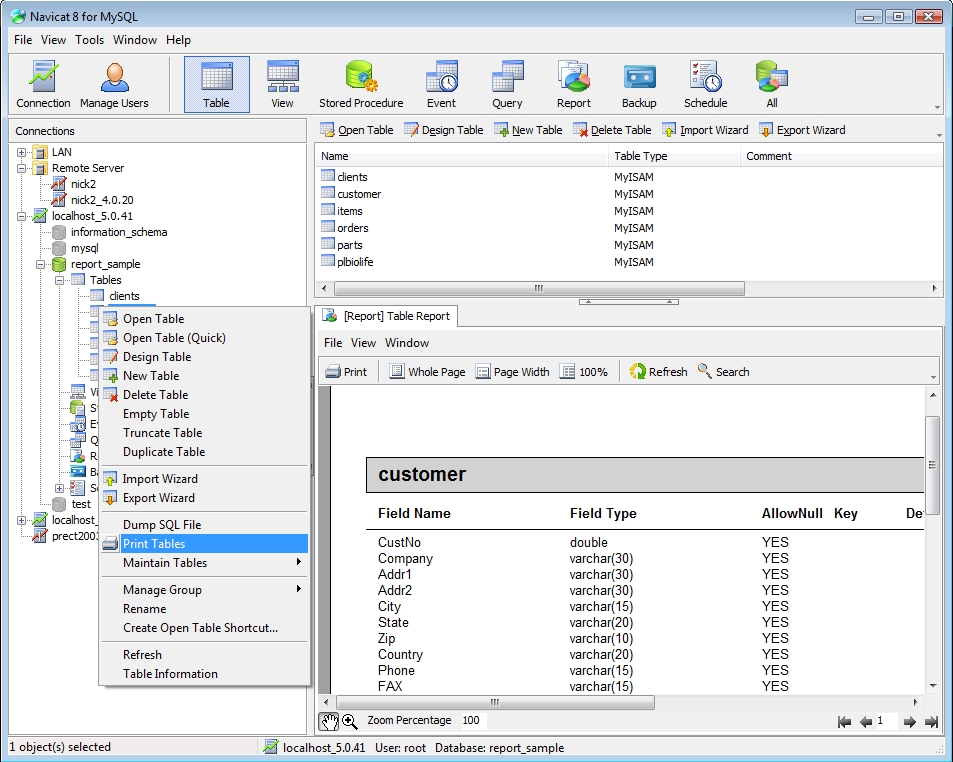Fit report to Whole Page
Screen dimensions: 953x762
(427, 372)
